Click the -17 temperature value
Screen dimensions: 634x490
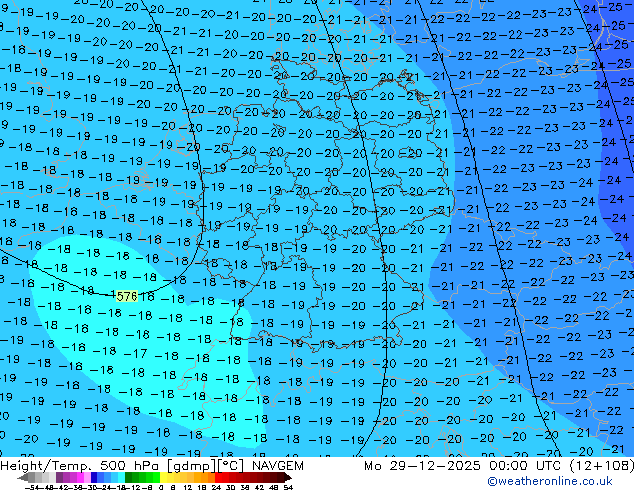point(136,354)
